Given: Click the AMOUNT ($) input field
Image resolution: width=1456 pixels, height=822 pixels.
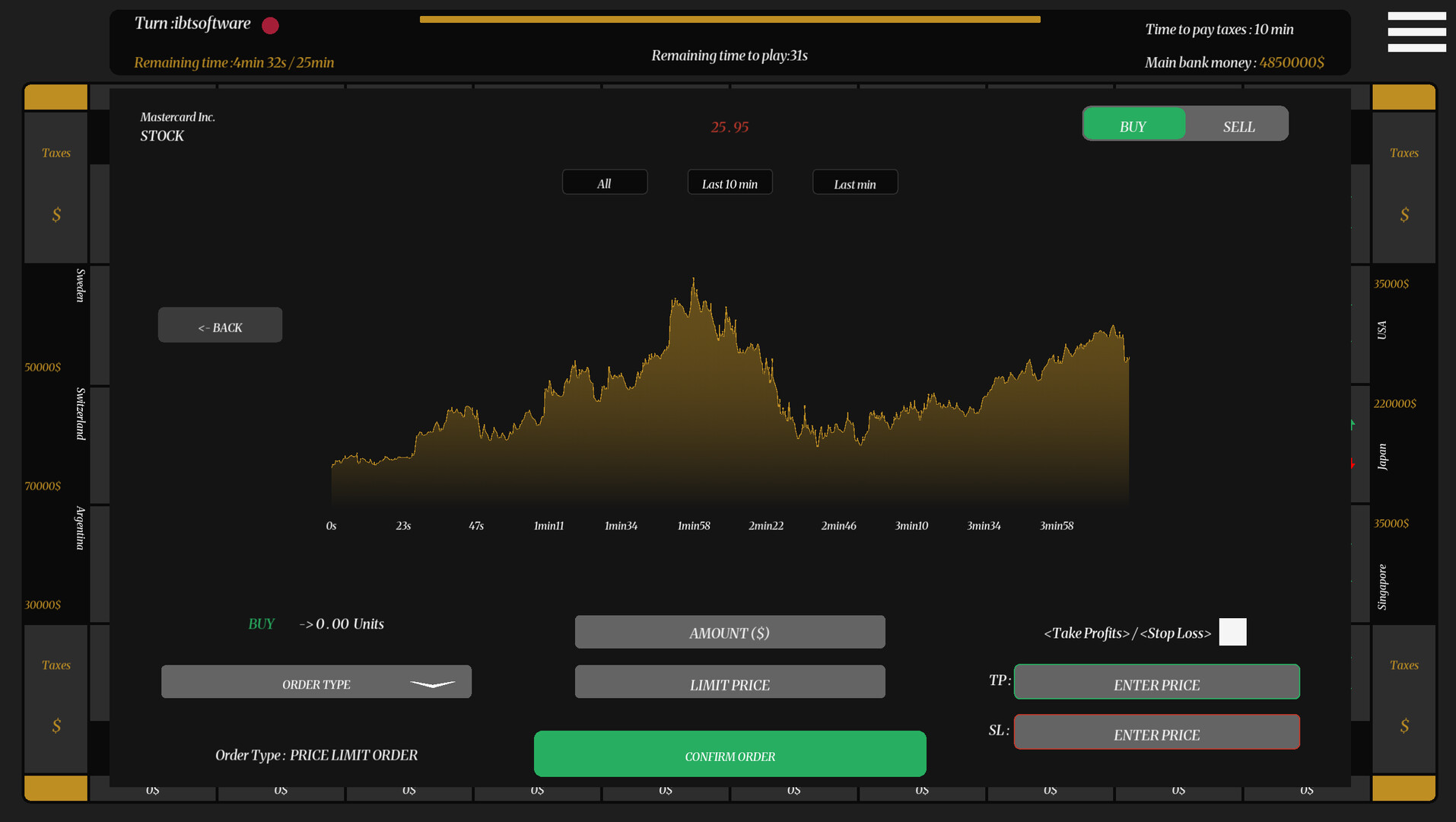Looking at the screenshot, I should click(x=729, y=632).
